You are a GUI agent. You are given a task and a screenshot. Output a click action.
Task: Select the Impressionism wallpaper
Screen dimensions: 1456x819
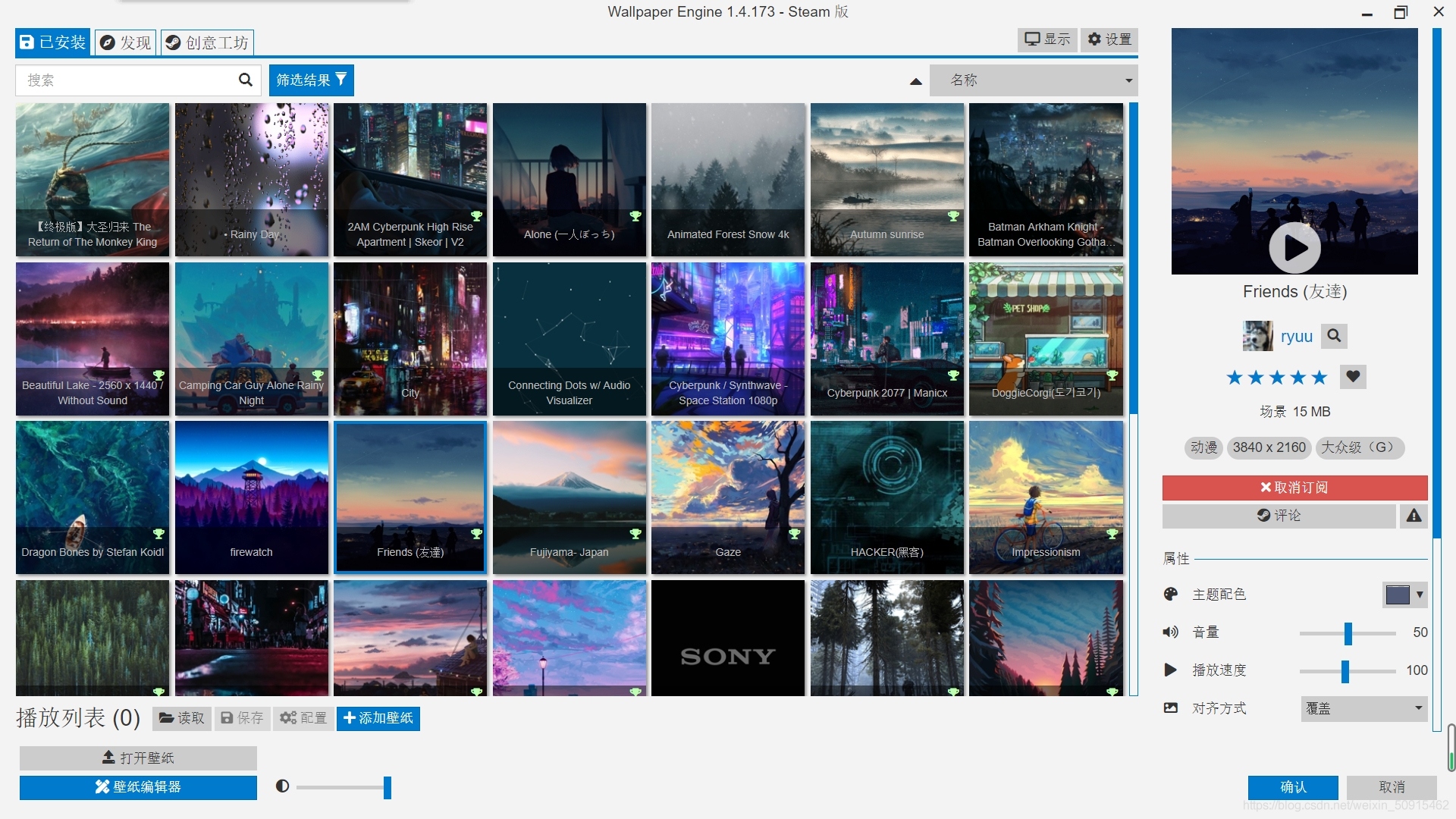pos(1046,497)
